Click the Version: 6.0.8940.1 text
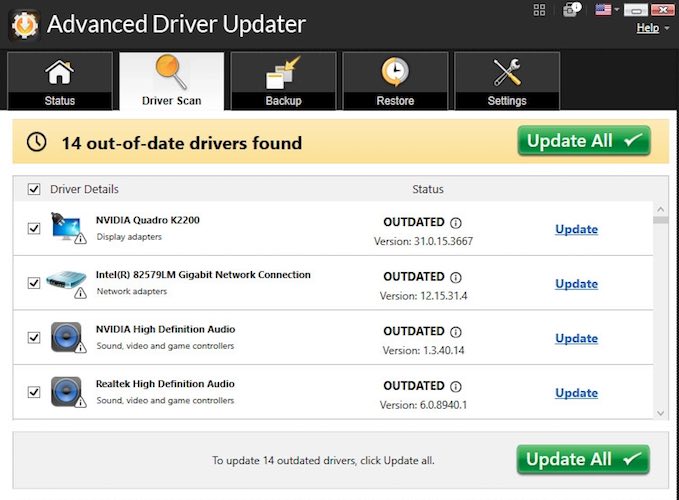The image size is (679, 500). [424, 405]
